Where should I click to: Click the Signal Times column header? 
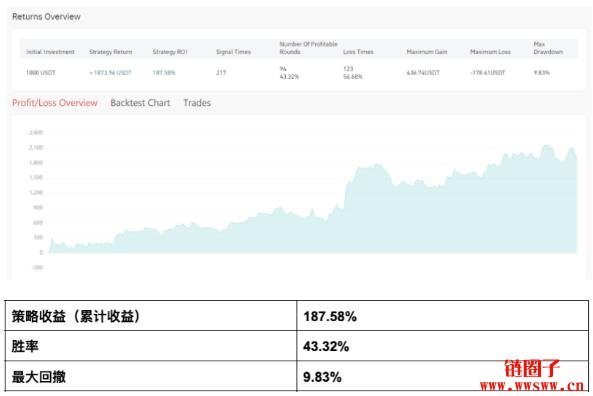233,52
